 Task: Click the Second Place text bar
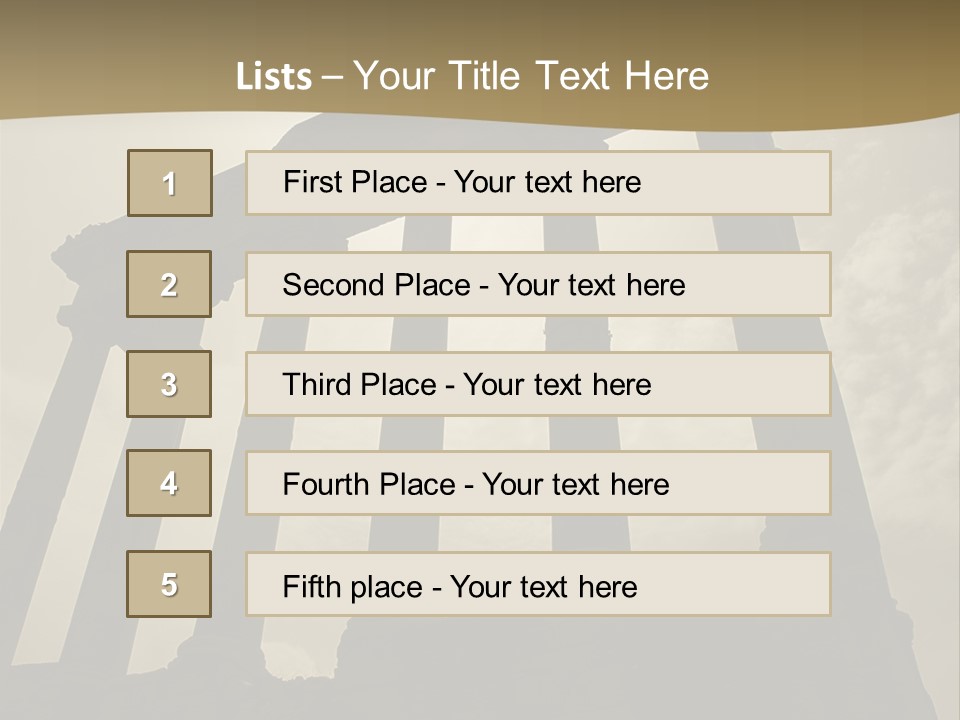[x=538, y=284]
